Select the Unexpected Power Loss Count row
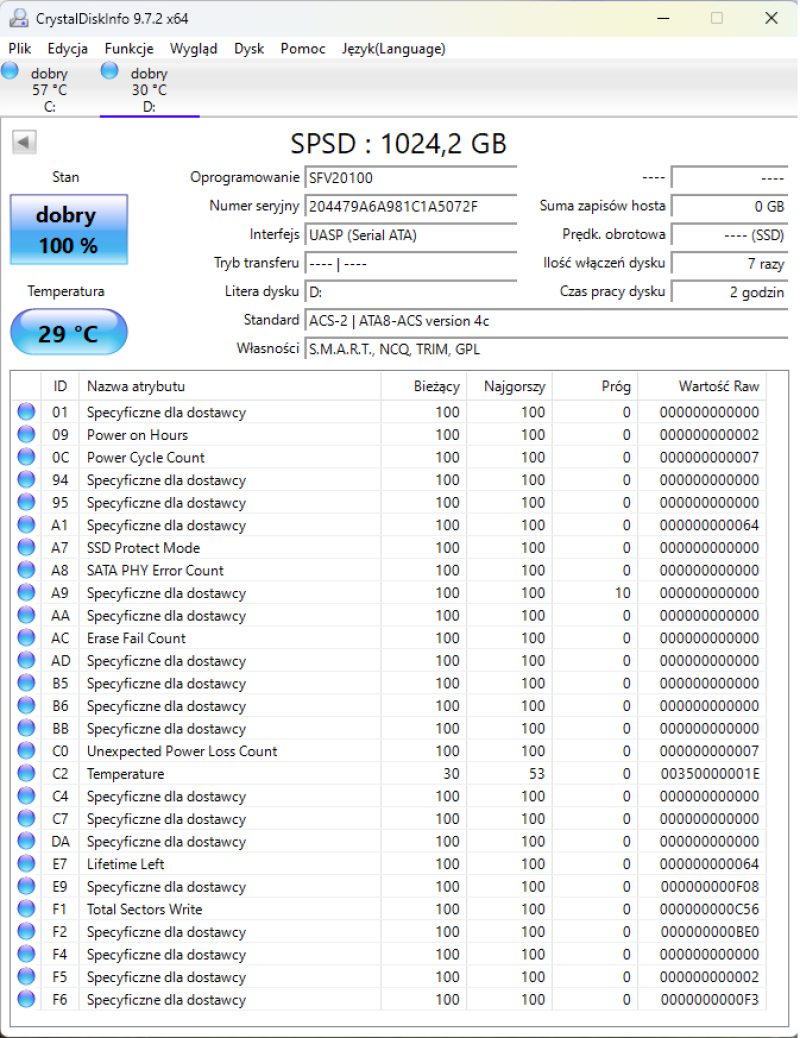This screenshot has height=1038, width=800. tap(182, 751)
